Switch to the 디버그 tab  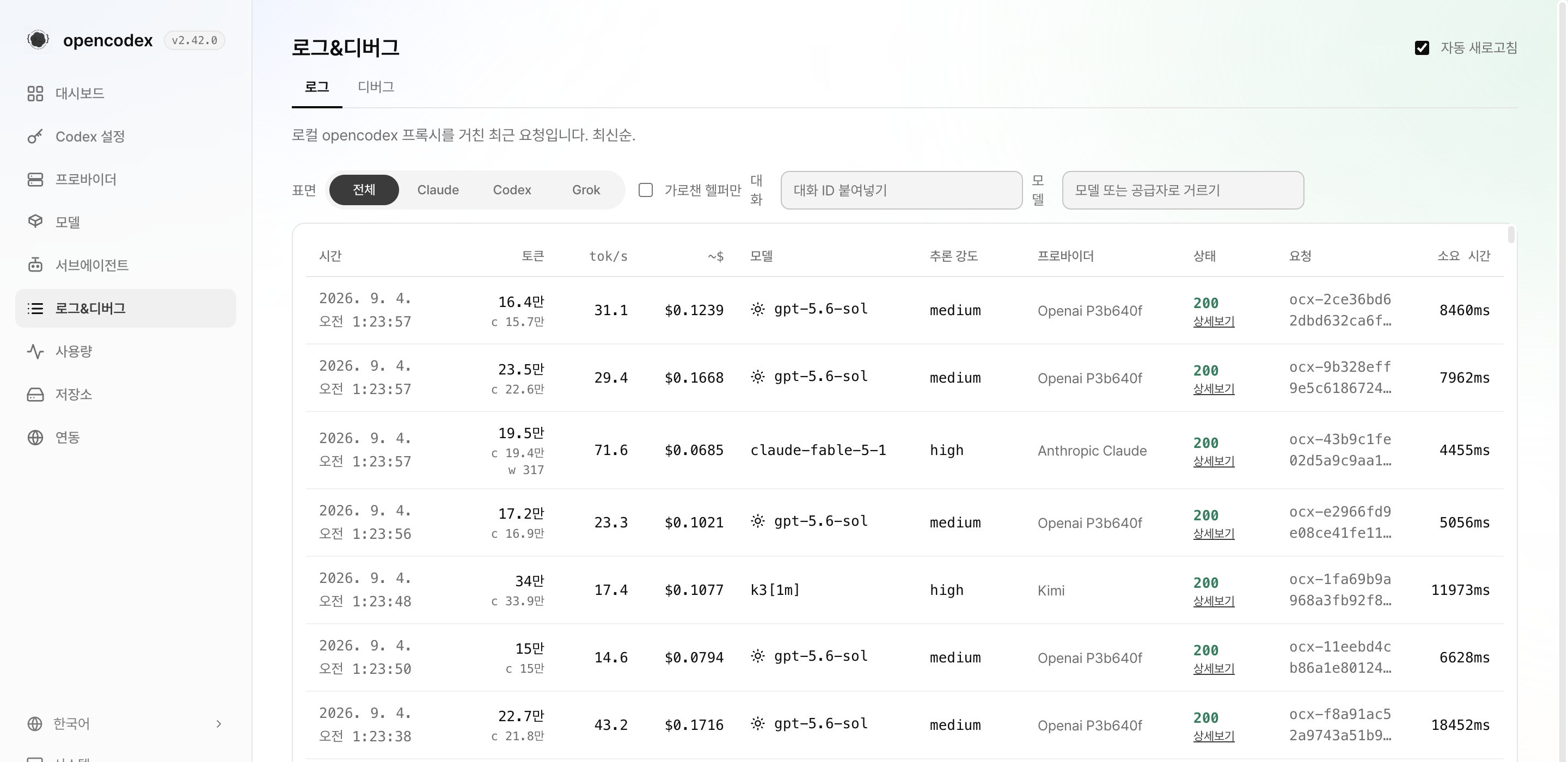point(376,87)
